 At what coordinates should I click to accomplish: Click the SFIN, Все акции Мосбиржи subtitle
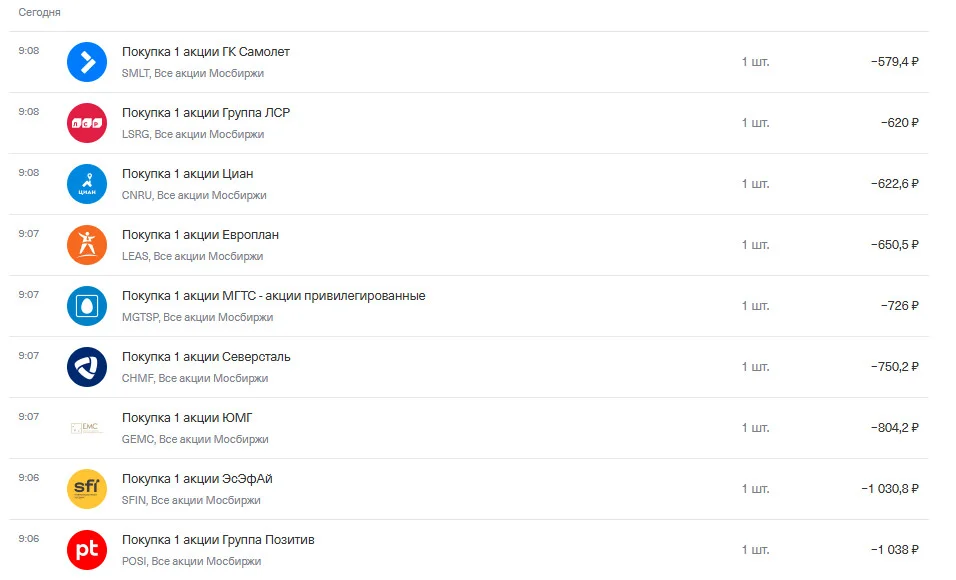point(191,500)
